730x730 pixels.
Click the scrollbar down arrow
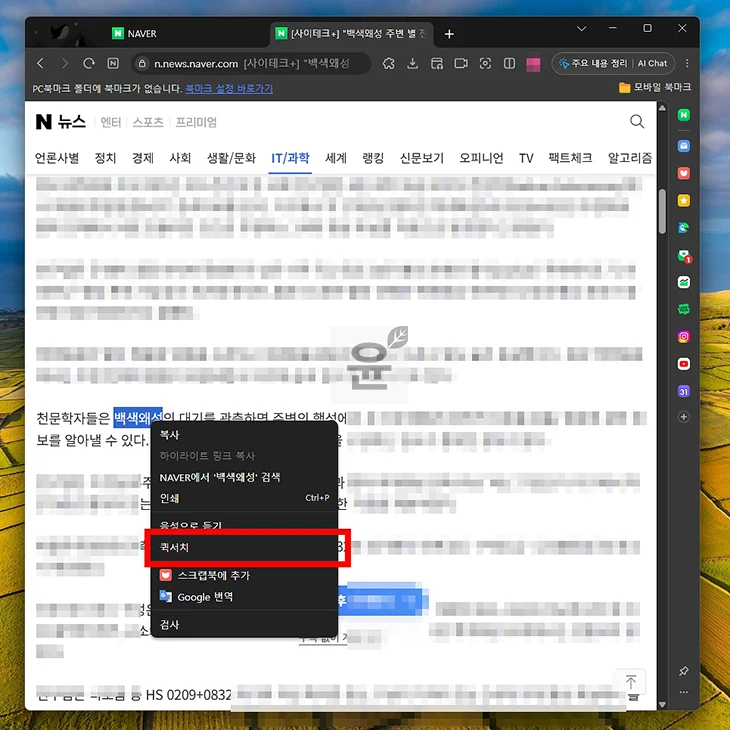click(662, 704)
